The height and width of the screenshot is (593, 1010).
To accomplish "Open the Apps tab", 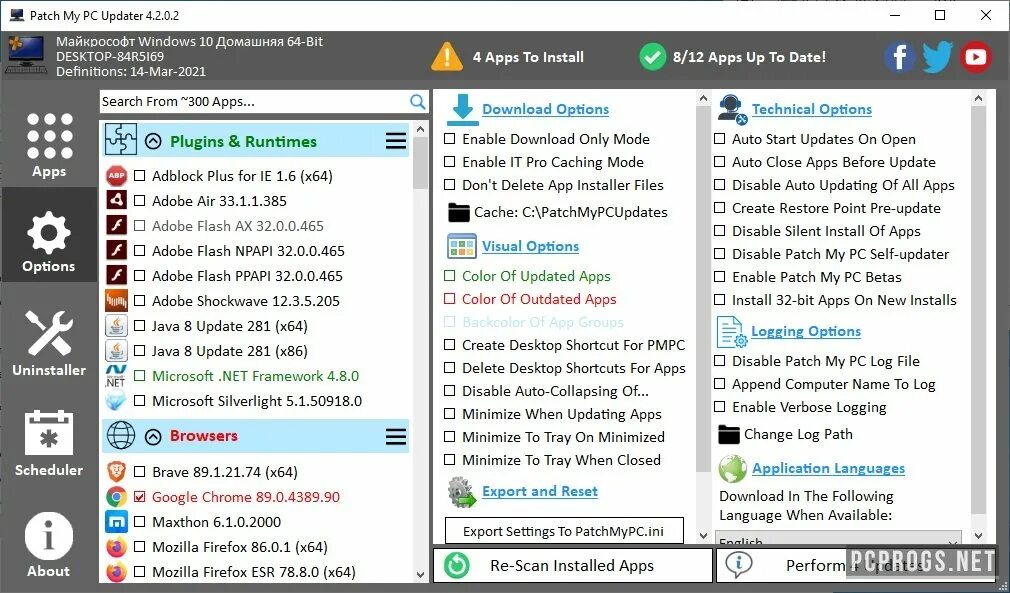I will (49, 145).
